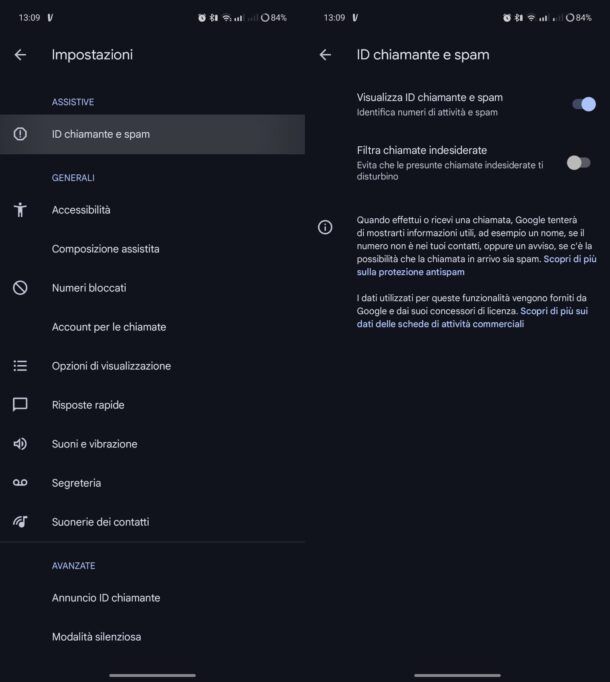Viewport: 610px width, 682px height.
Task: Enable Filtra chiamate indesiderate switch
Action: click(579, 163)
